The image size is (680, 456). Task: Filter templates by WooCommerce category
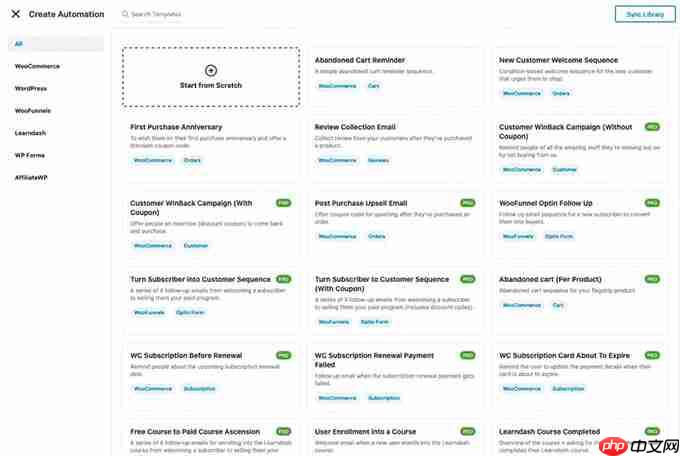(x=37, y=66)
